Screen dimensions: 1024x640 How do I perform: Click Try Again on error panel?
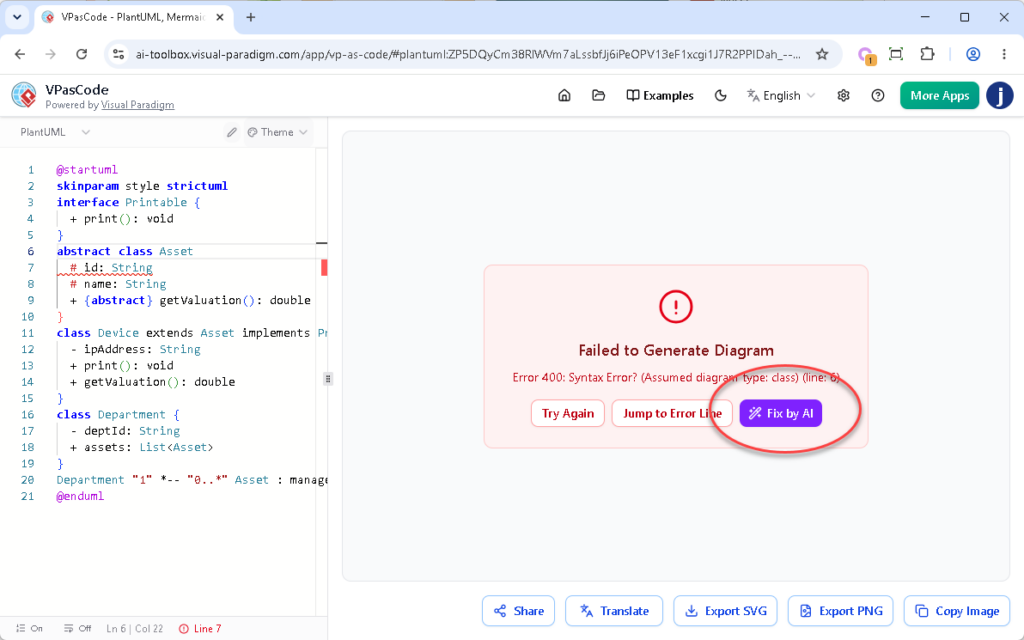pos(568,413)
